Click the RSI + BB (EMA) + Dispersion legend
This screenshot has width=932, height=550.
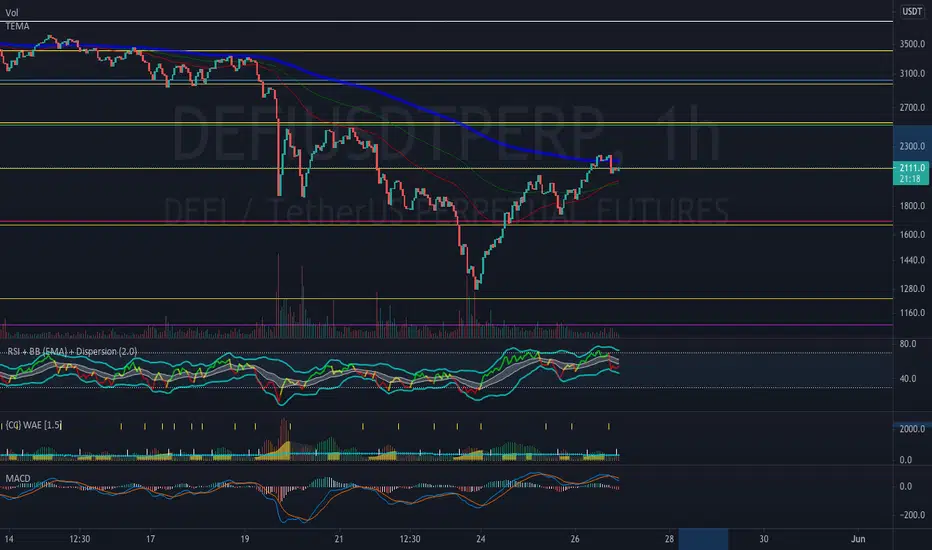(x=72, y=351)
